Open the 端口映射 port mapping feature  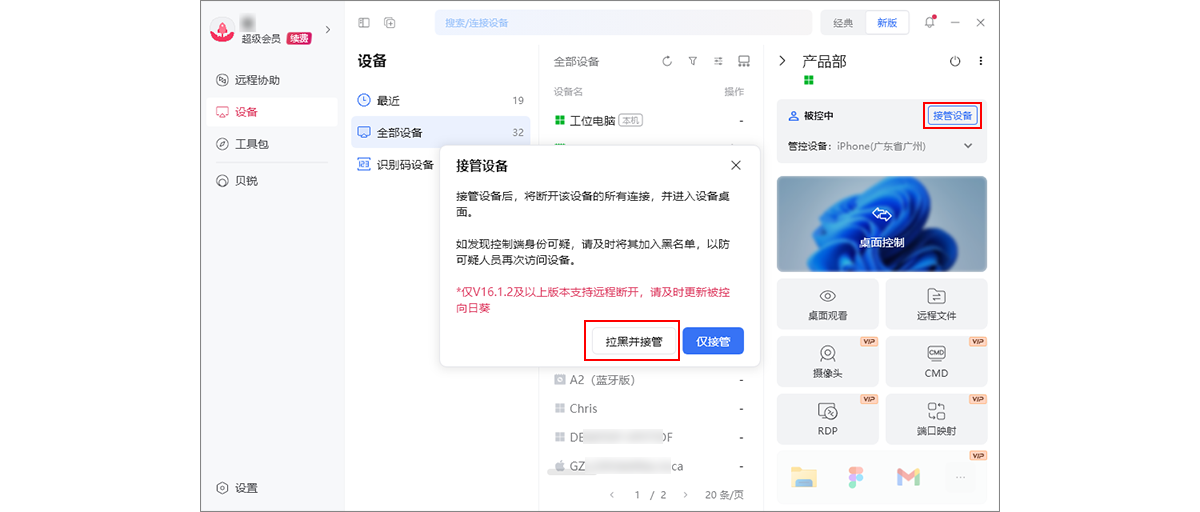tap(936, 419)
